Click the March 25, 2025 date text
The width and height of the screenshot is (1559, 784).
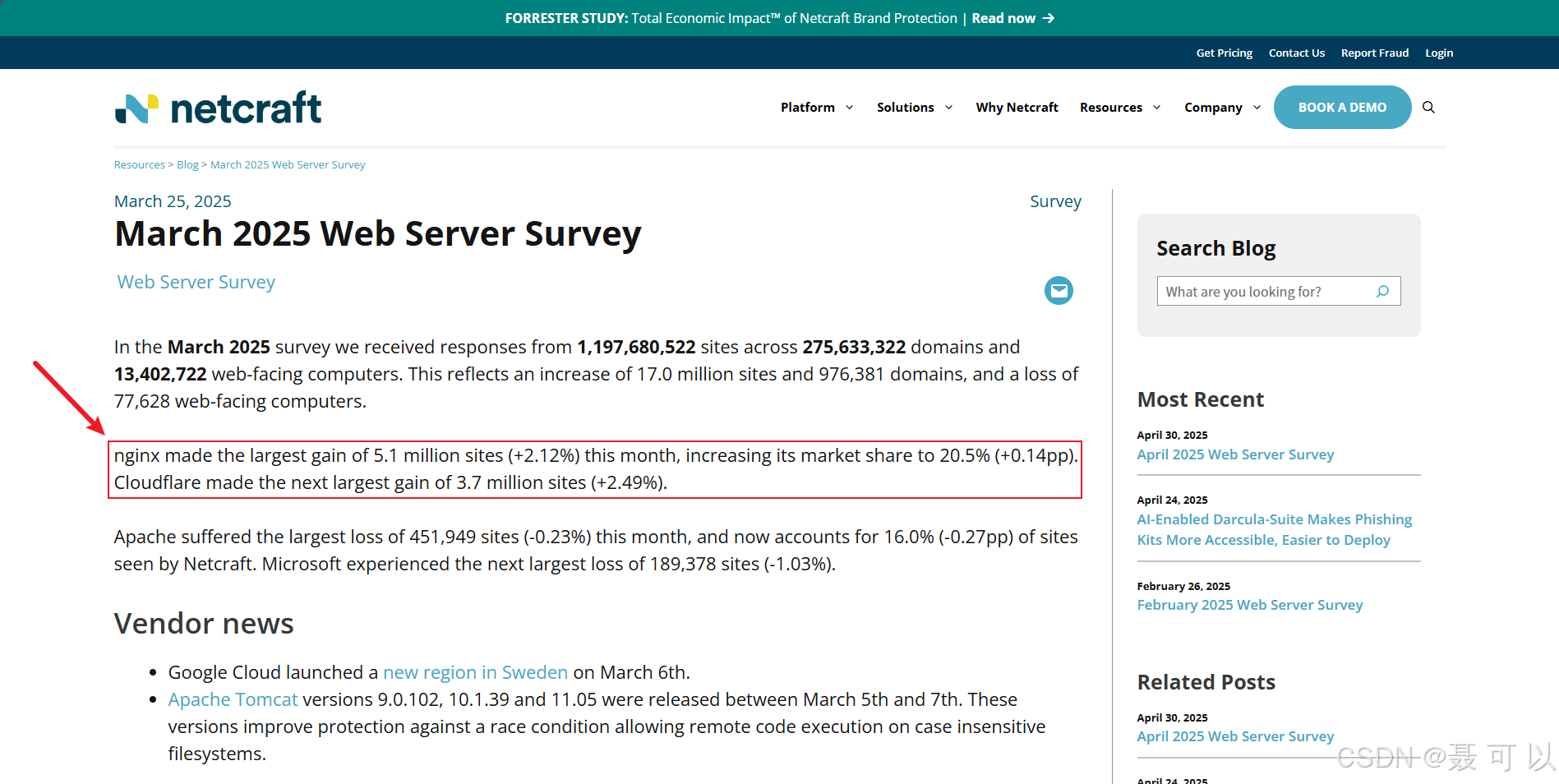point(173,201)
